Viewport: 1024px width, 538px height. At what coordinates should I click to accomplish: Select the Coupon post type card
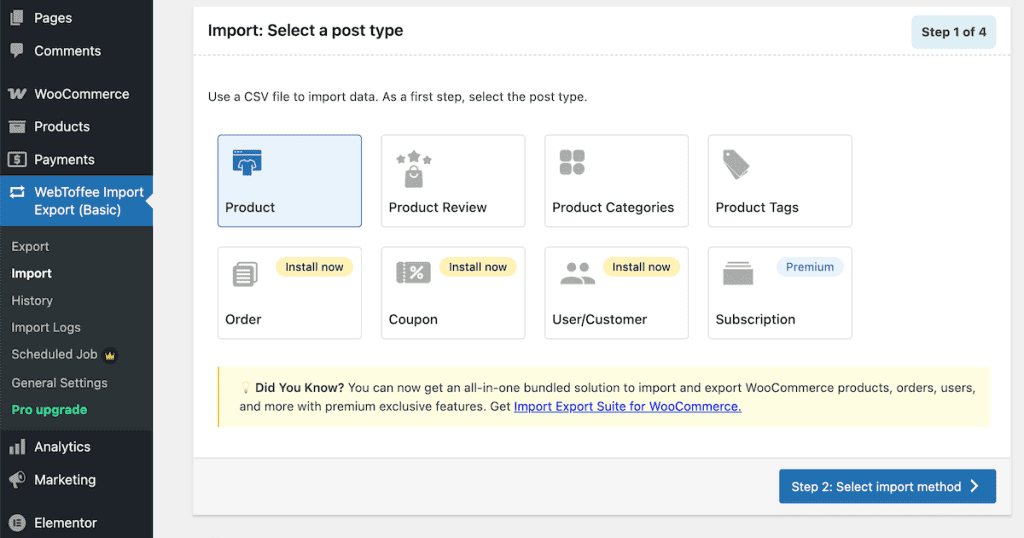tap(453, 293)
